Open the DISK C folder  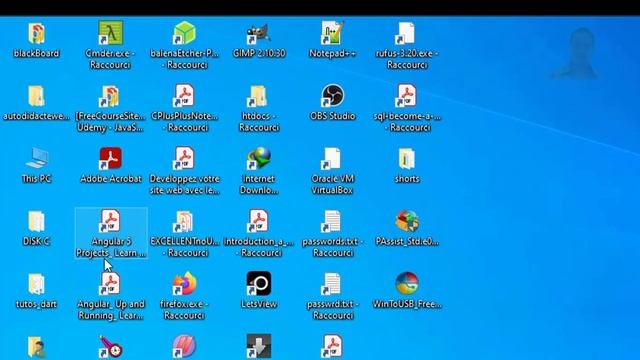click(x=36, y=222)
